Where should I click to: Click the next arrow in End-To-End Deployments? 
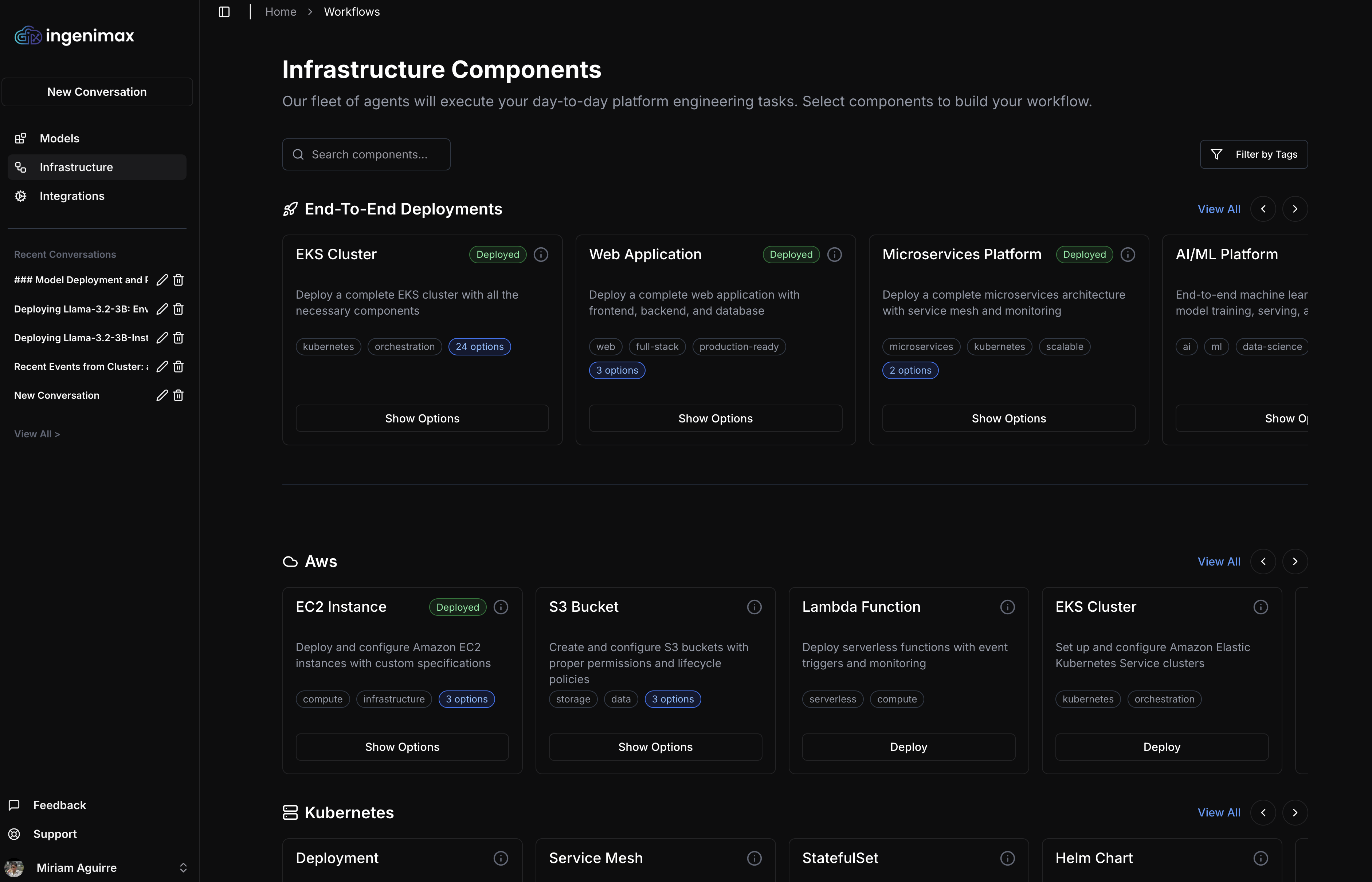pyautogui.click(x=1296, y=208)
